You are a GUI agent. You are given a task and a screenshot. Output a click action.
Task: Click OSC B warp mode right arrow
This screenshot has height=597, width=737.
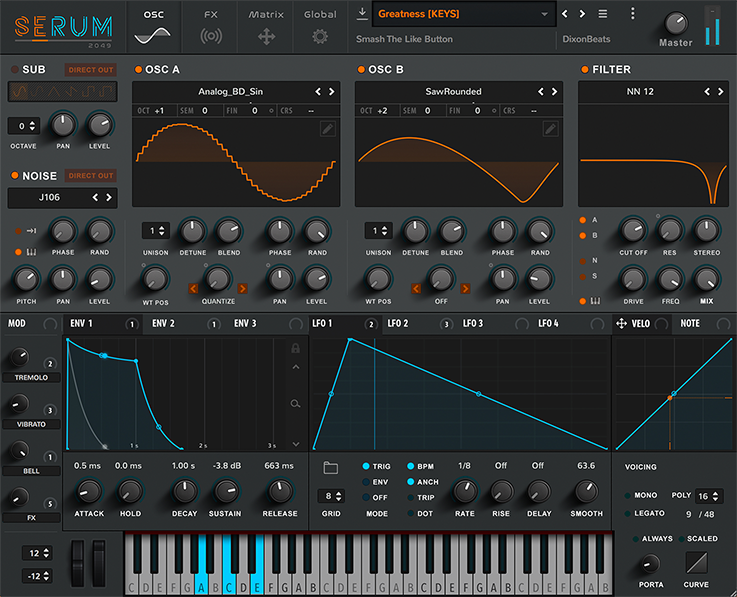click(465, 288)
